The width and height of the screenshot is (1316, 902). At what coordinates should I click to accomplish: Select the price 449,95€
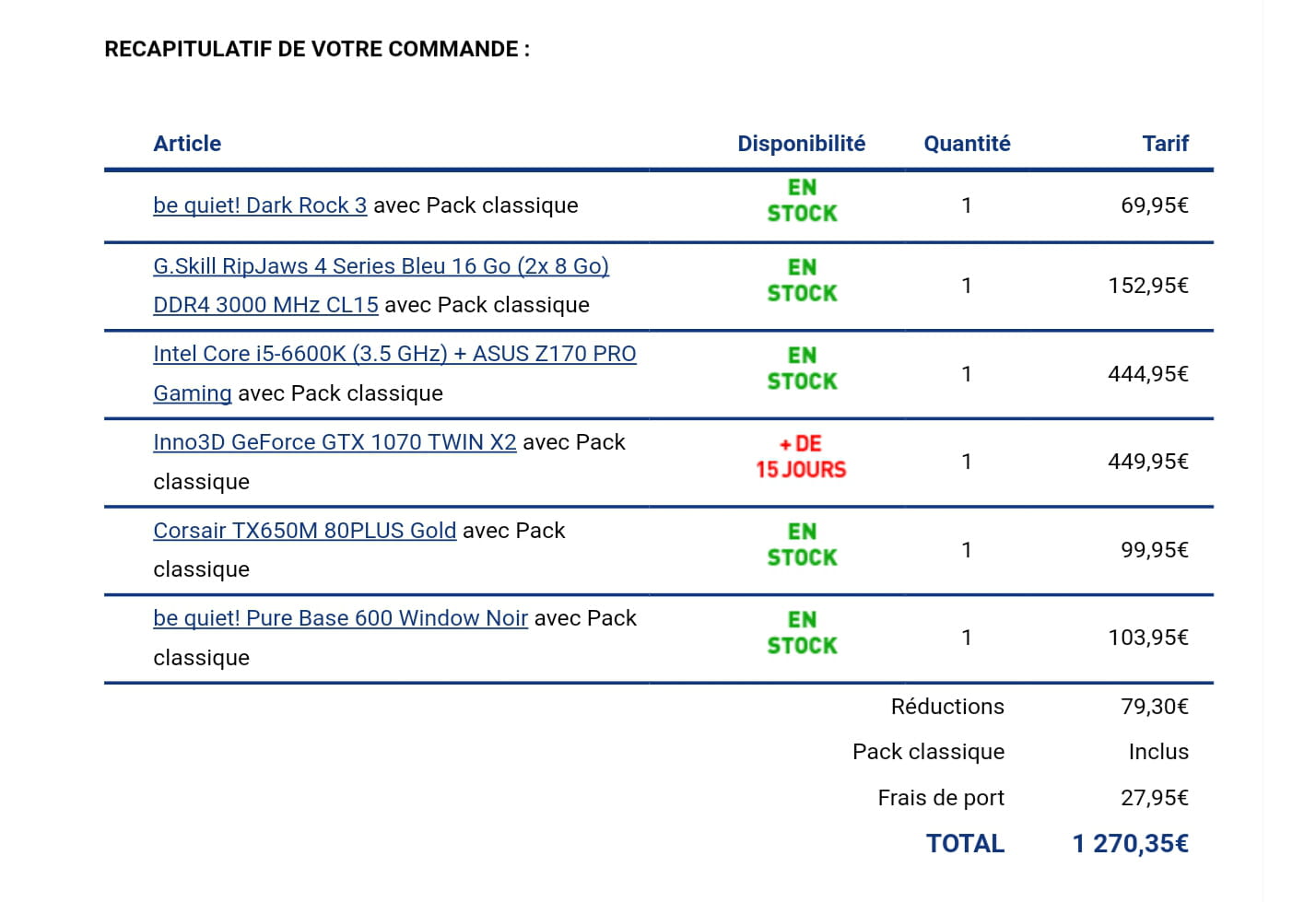coord(1148,462)
